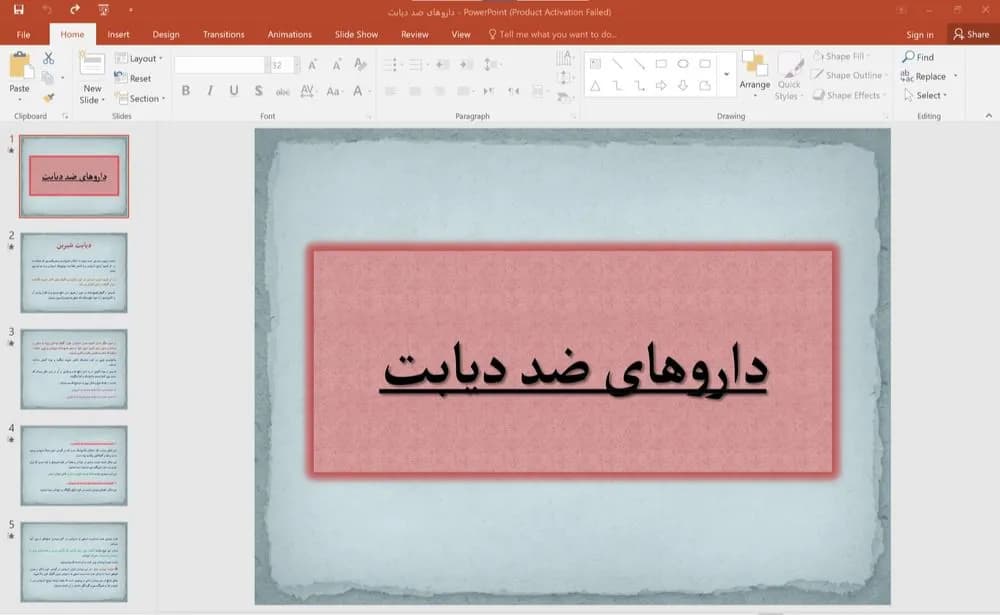Viewport: 1000px width, 615px height.
Task: Save the presentation using the floppy disk icon
Action: point(18,10)
